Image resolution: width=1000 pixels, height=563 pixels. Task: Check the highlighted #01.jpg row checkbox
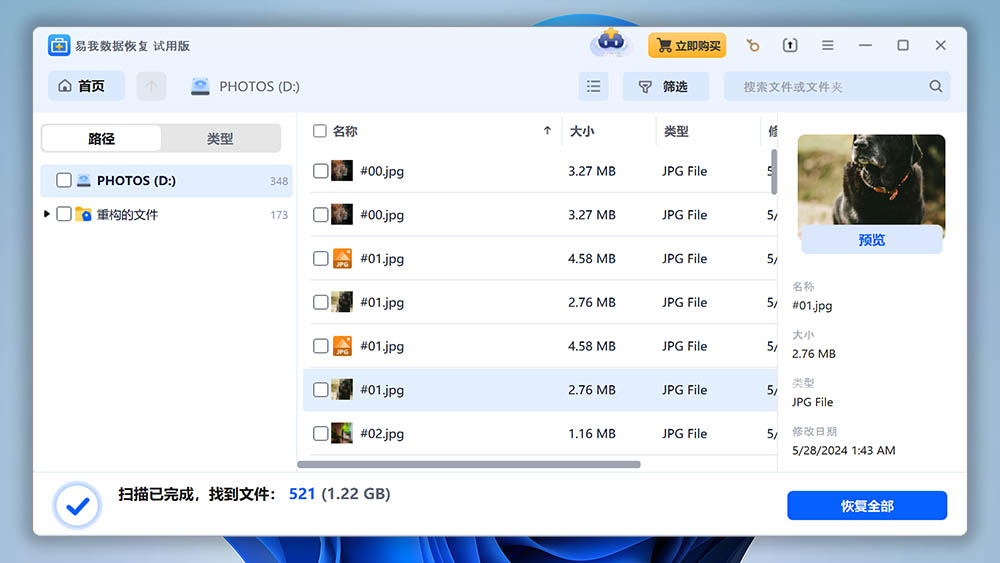[321, 390]
